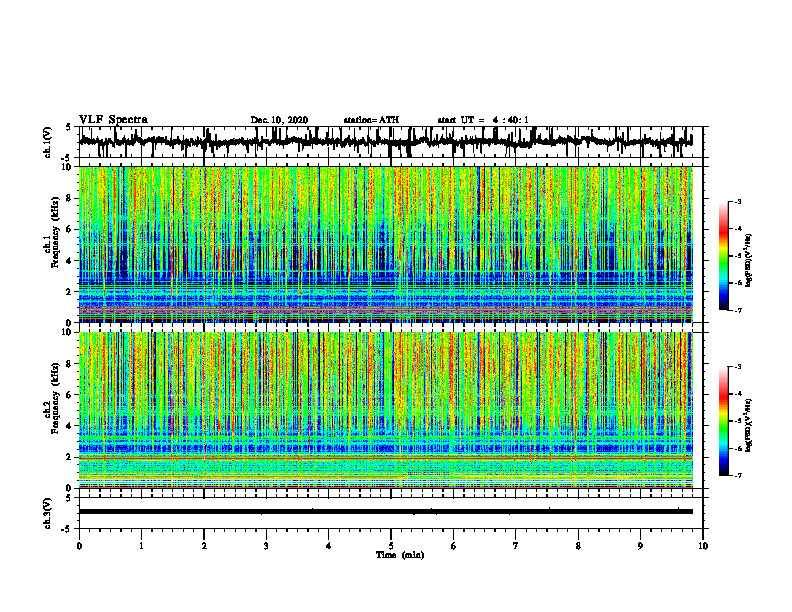The height and width of the screenshot is (612, 792).
Task: Select the date 'Dec. 10, 2020'
Action: coord(279,120)
